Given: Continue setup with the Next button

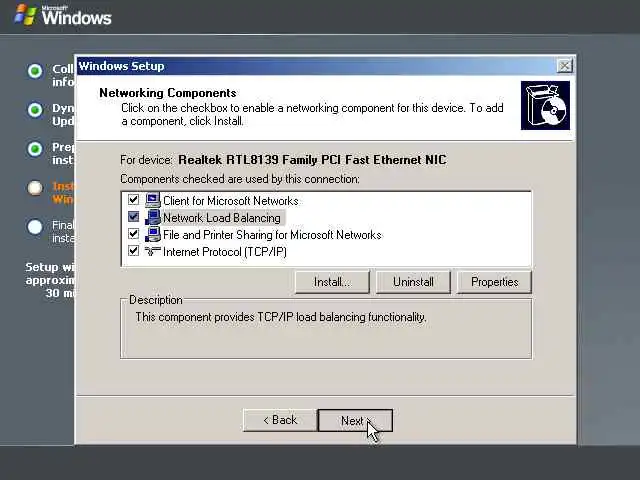Looking at the screenshot, I should pyautogui.click(x=355, y=420).
